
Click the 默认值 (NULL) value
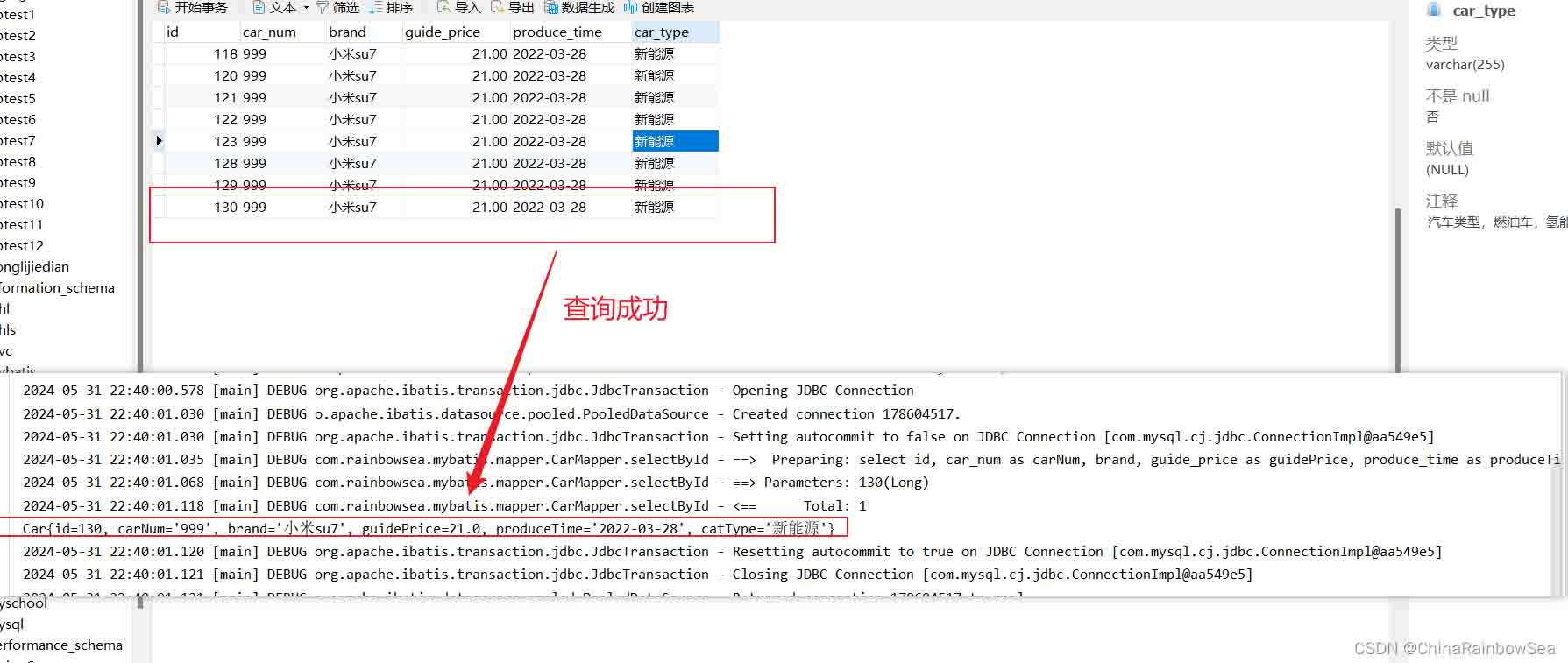pyautogui.click(x=1447, y=170)
